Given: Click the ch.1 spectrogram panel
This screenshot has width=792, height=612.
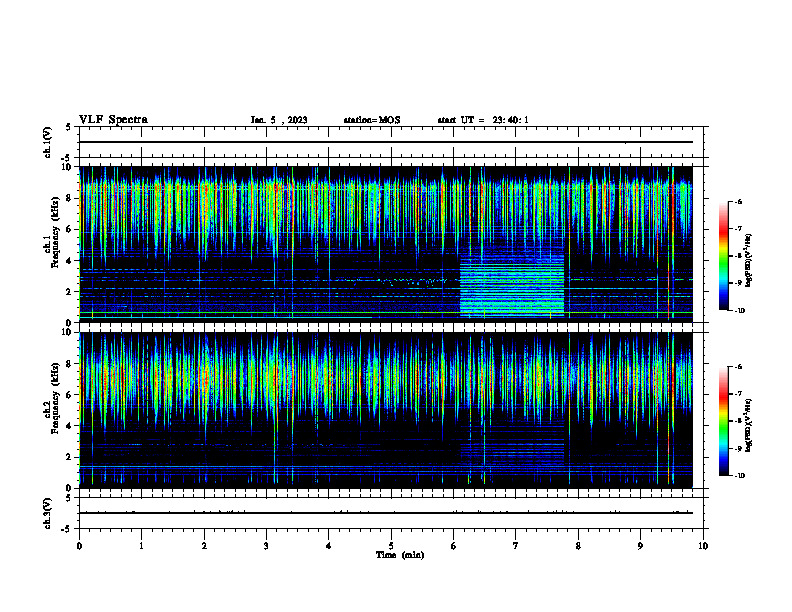Looking at the screenshot, I should pyautogui.click(x=386, y=244).
